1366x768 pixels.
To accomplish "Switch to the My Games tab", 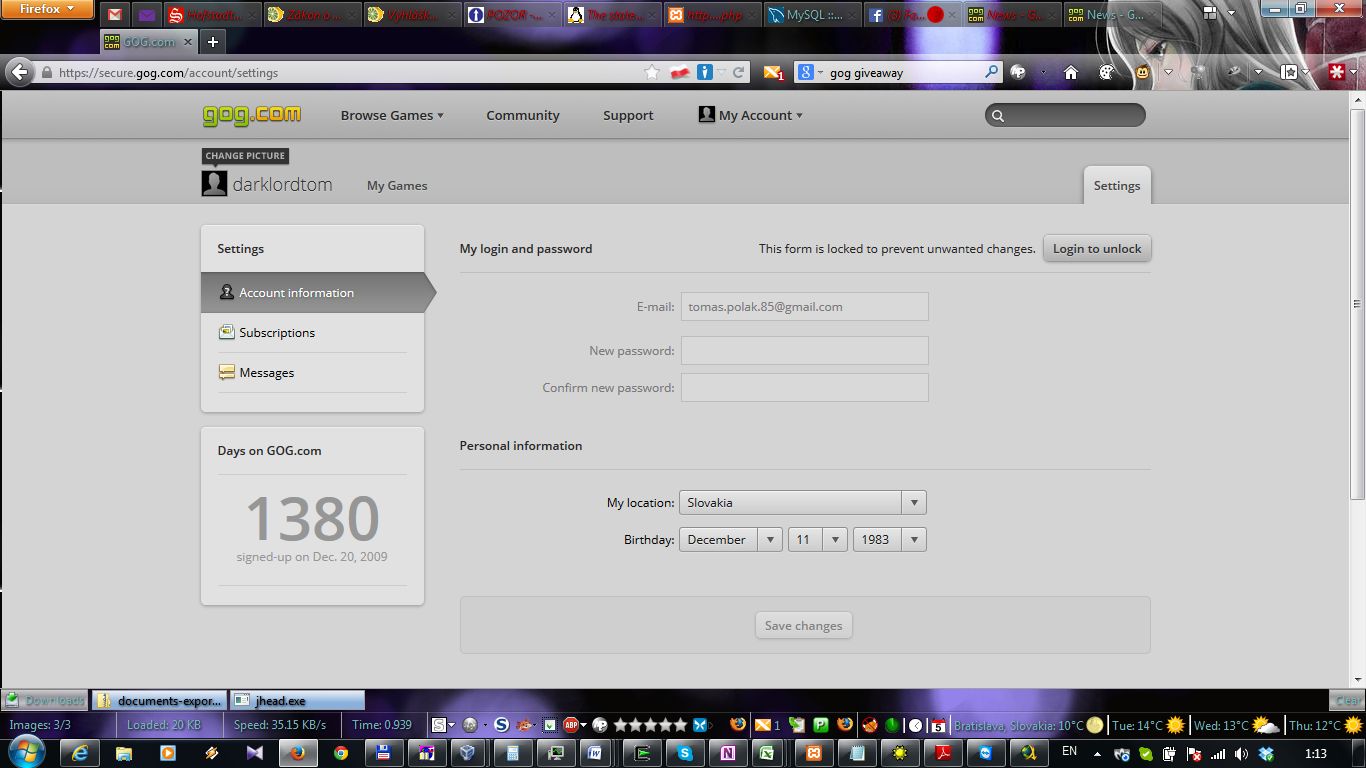I will (x=397, y=185).
